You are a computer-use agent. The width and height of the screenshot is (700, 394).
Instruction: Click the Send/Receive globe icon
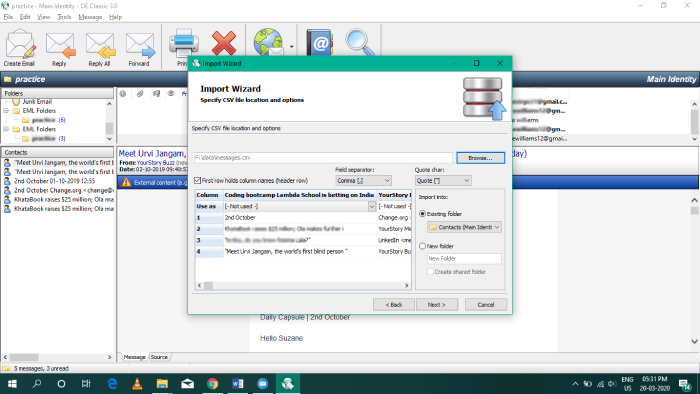(x=268, y=42)
